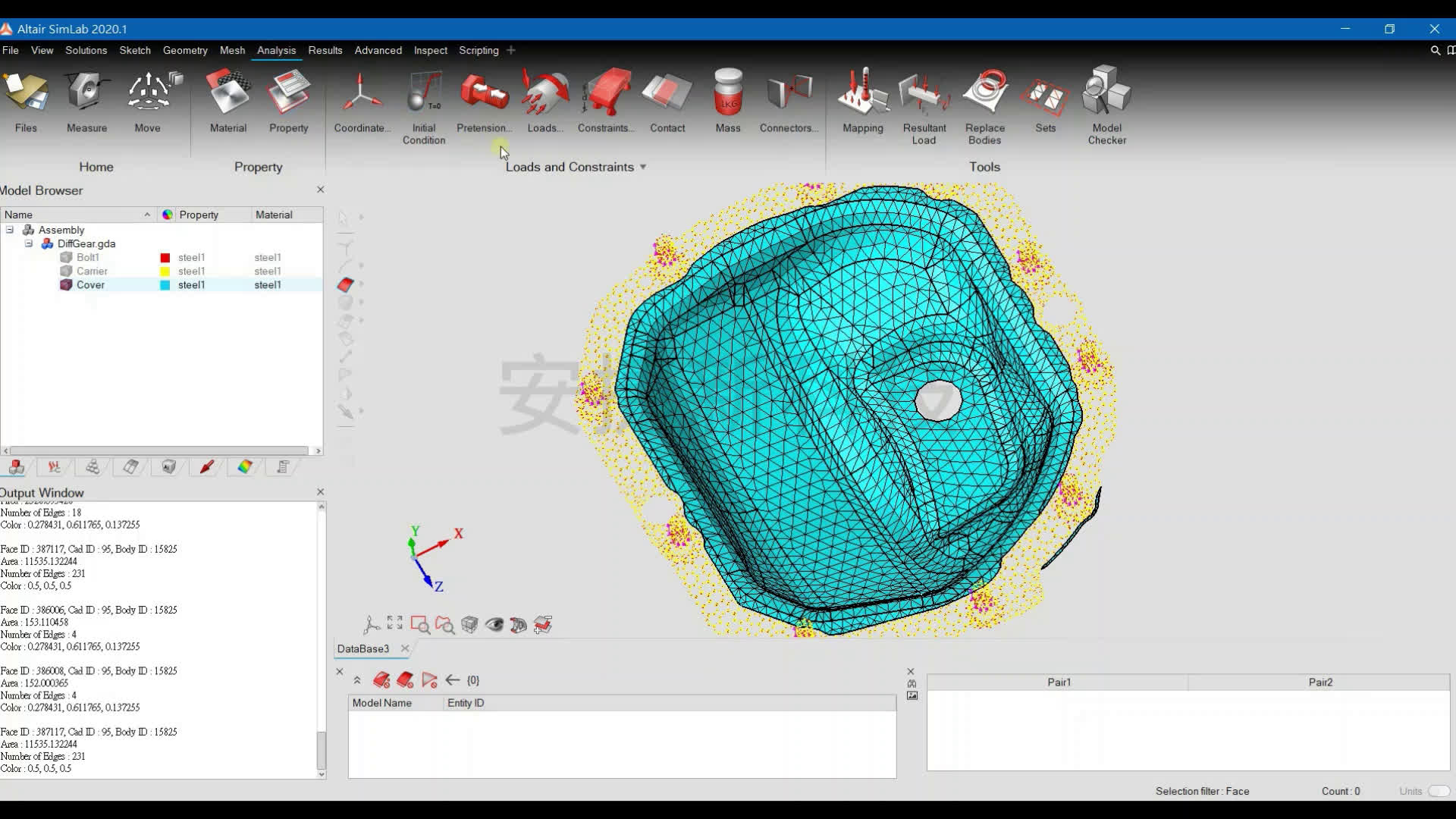Screen dimensions: 1456x819
Task: Collapse the DiffGear.gda tree node
Action: [x=29, y=243]
